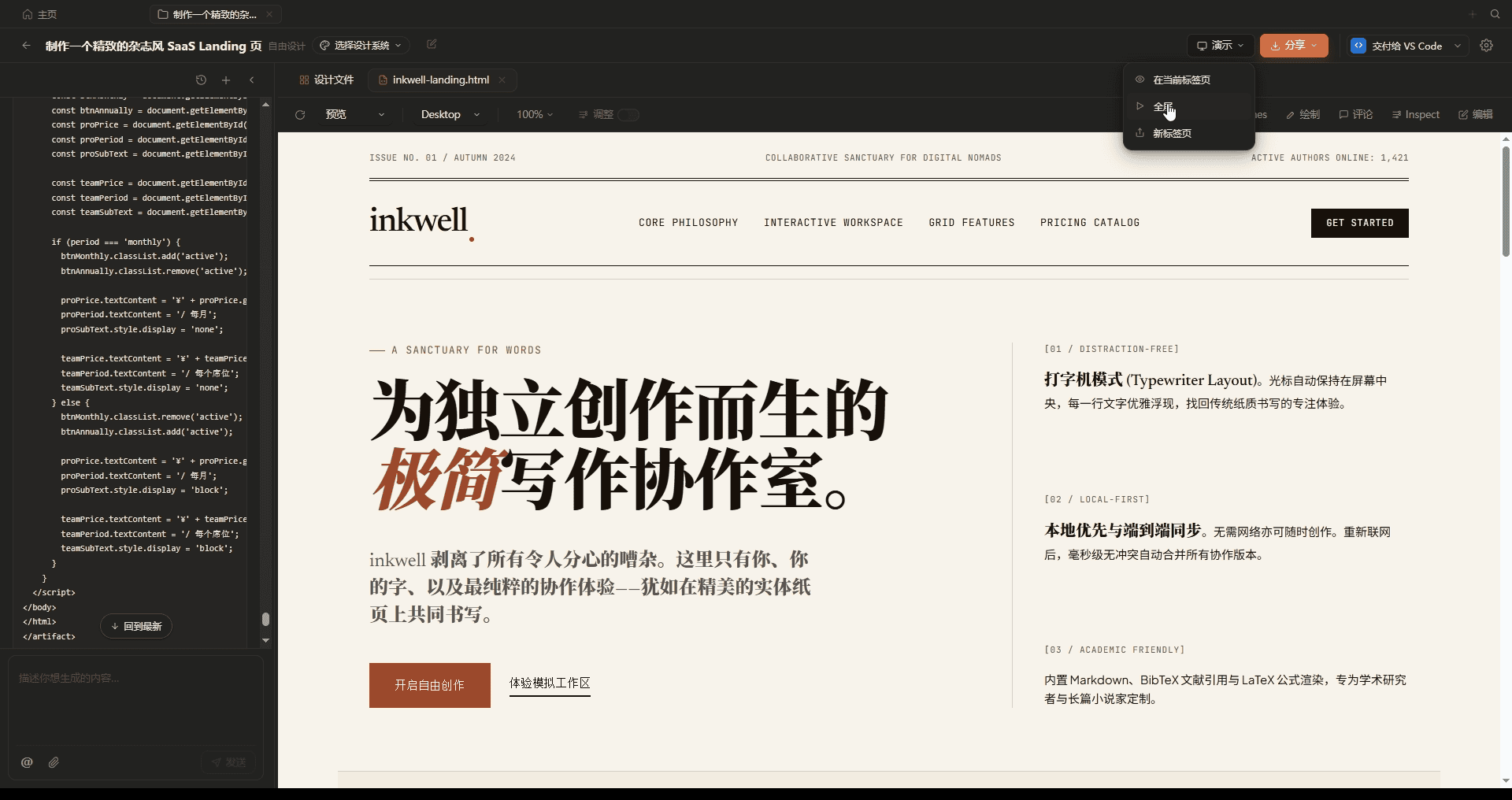
Task: Choose 全屏 fullscreen menu option
Action: tap(1188, 106)
